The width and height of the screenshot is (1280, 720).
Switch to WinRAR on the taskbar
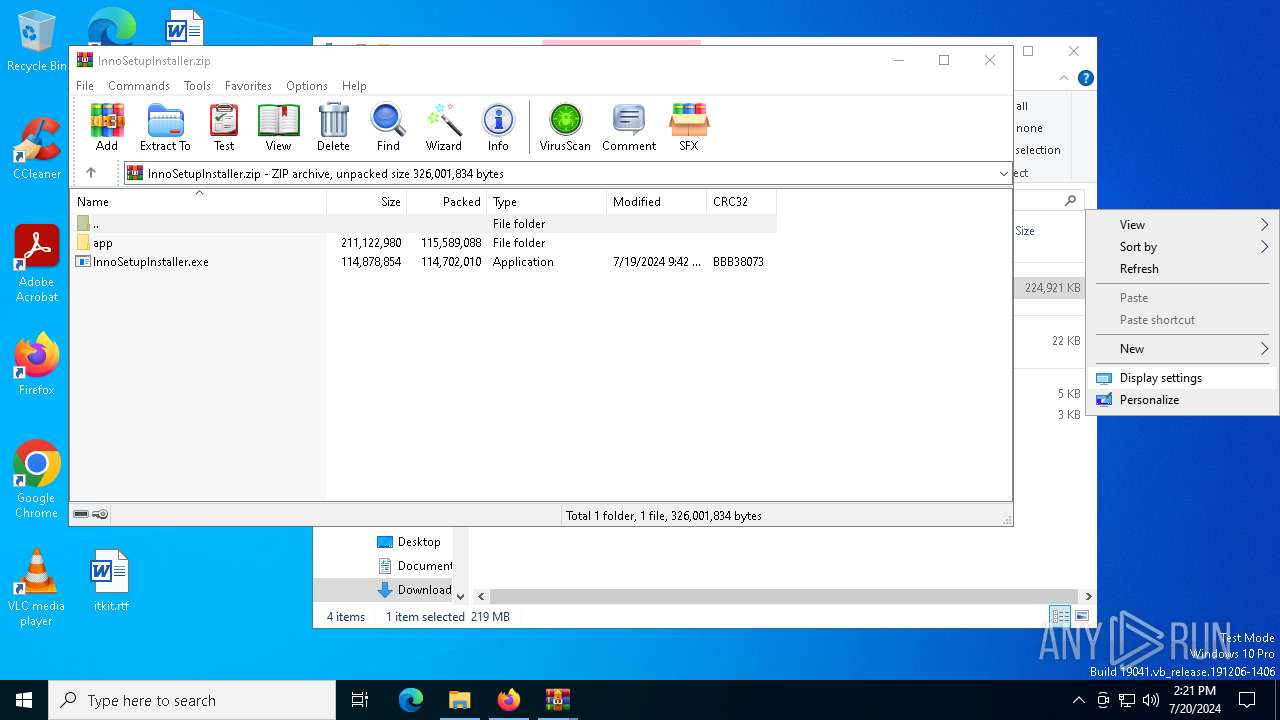pyautogui.click(x=557, y=700)
